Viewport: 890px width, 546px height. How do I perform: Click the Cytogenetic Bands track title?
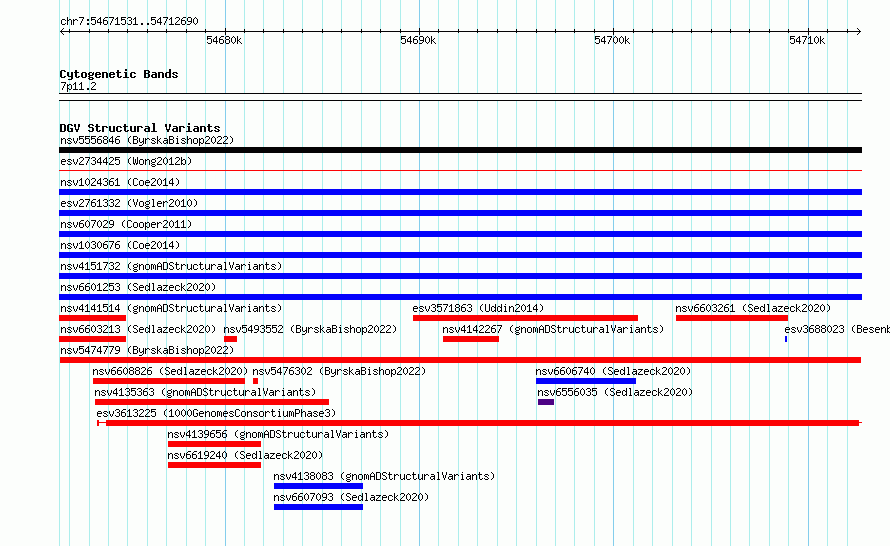(x=119, y=74)
